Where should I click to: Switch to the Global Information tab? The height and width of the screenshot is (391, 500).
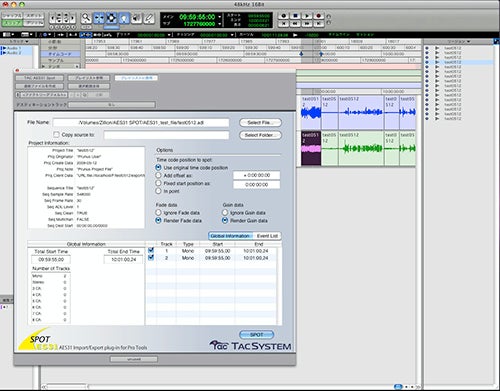click(230, 236)
